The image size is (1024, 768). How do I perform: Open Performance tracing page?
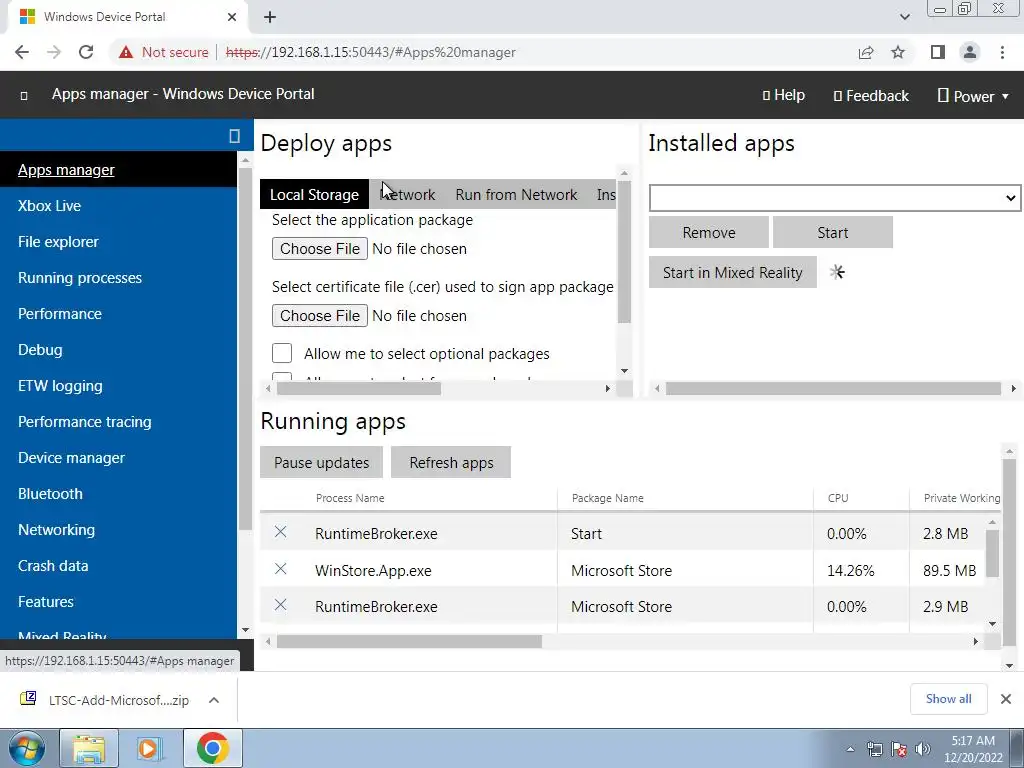coord(85,422)
